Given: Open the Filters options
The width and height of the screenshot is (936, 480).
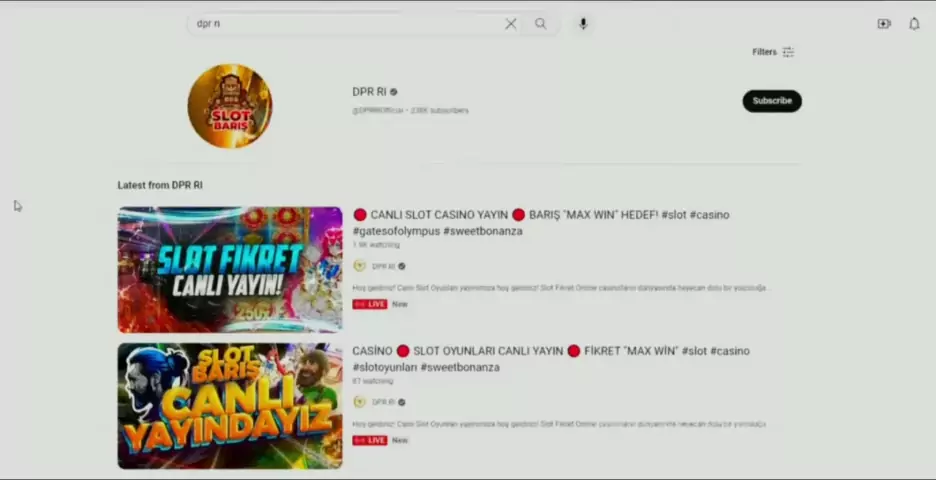Looking at the screenshot, I should click(x=773, y=52).
